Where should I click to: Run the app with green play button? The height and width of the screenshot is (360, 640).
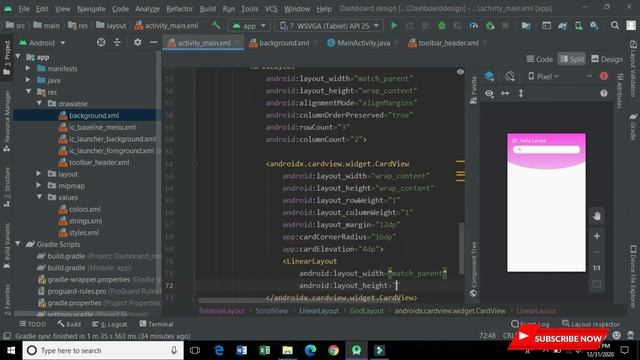click(394, 26)
